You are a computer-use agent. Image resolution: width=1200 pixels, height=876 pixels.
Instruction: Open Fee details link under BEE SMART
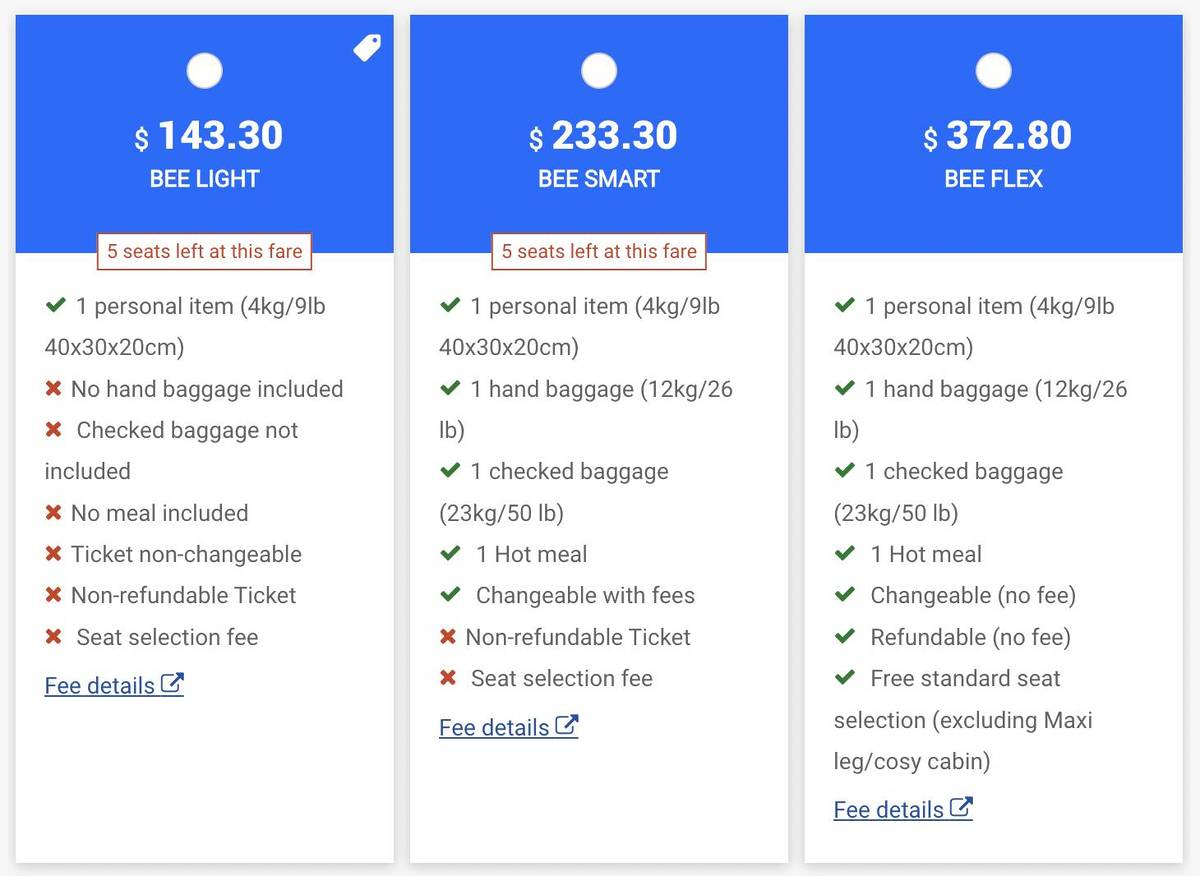point(494,728)
